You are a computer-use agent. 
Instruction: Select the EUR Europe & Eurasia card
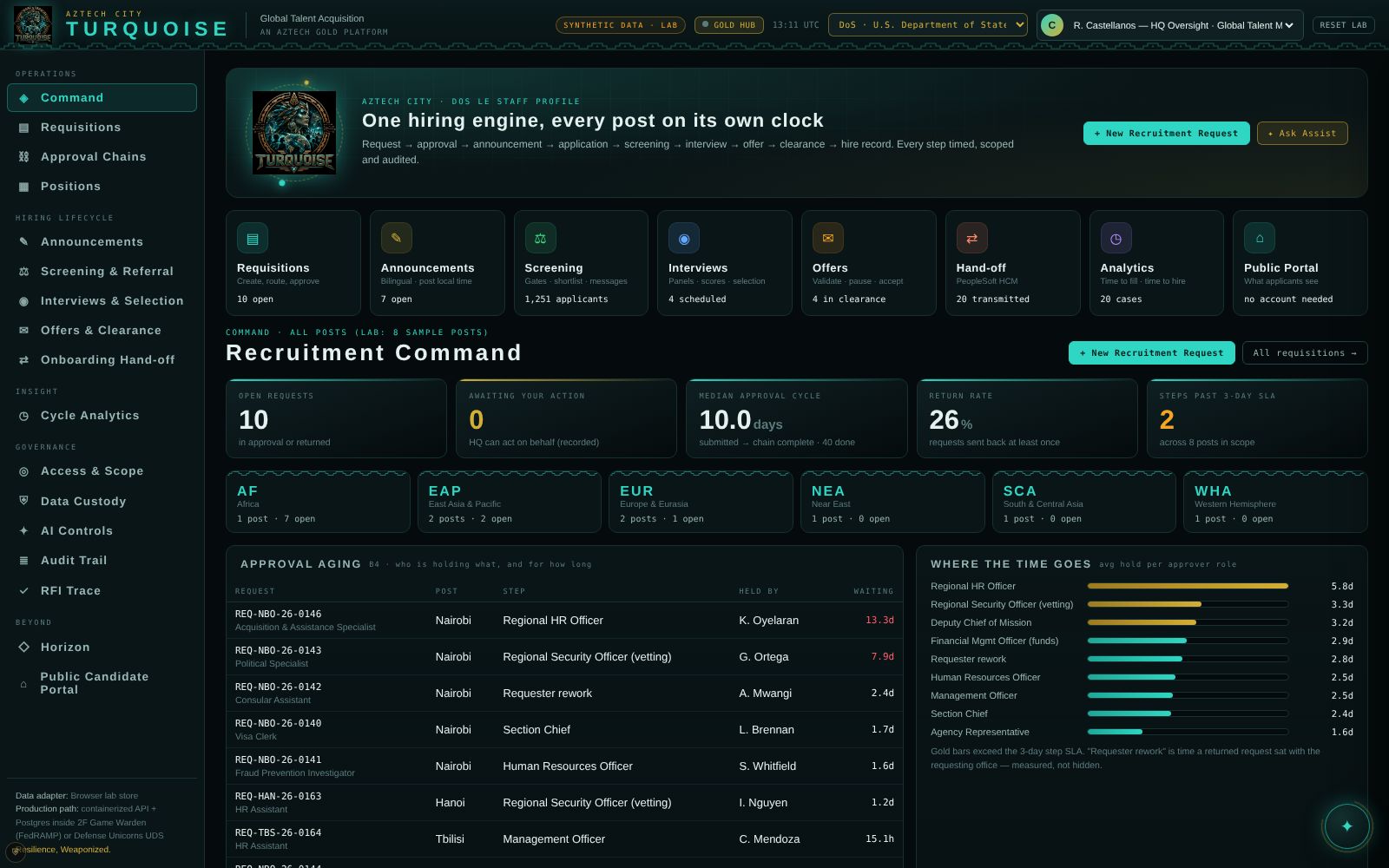pyautogui.click(x=701, y=502)
